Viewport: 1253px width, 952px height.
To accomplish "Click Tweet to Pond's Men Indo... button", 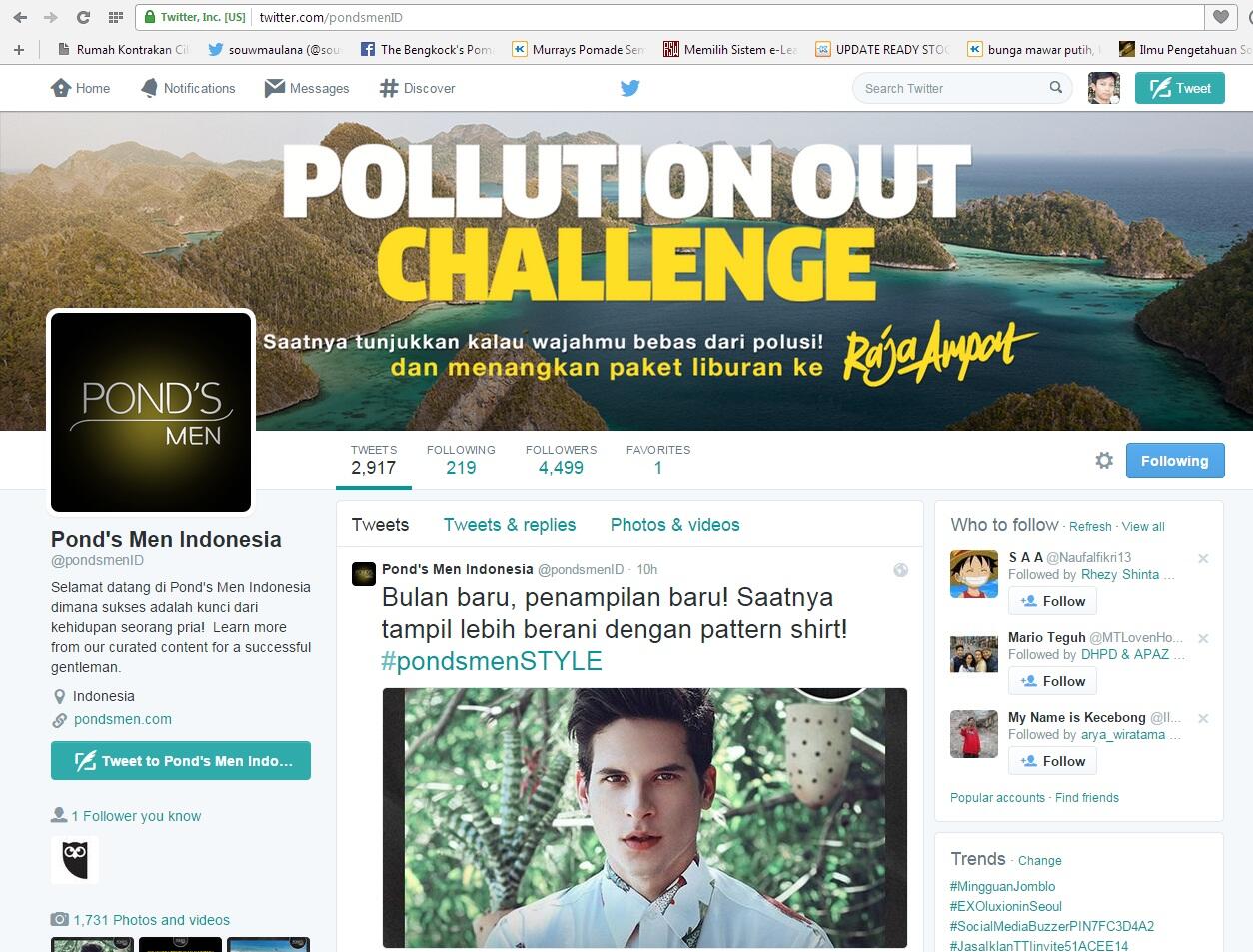I will 181,760.
